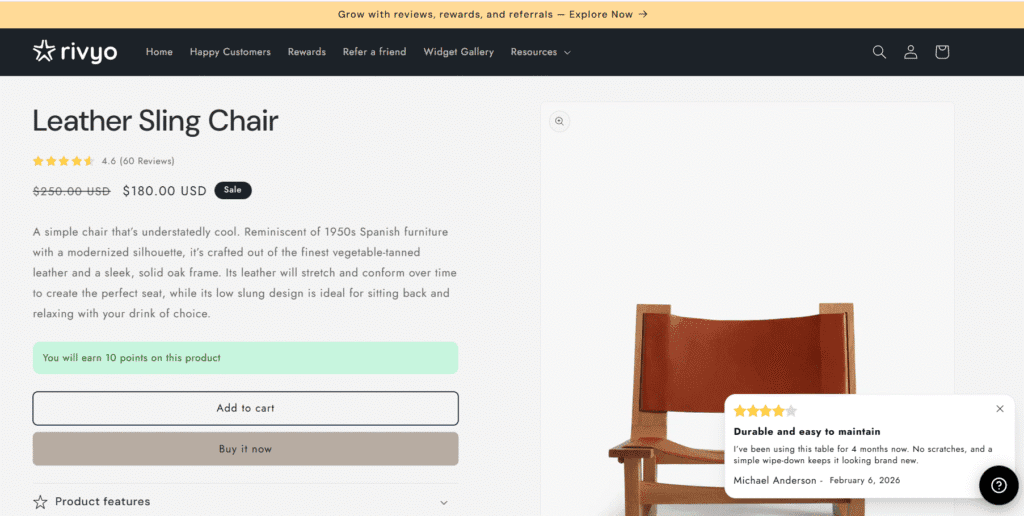Expand the Product features chevron
This screenshot has height=516, width=1024.
(444, 502)
